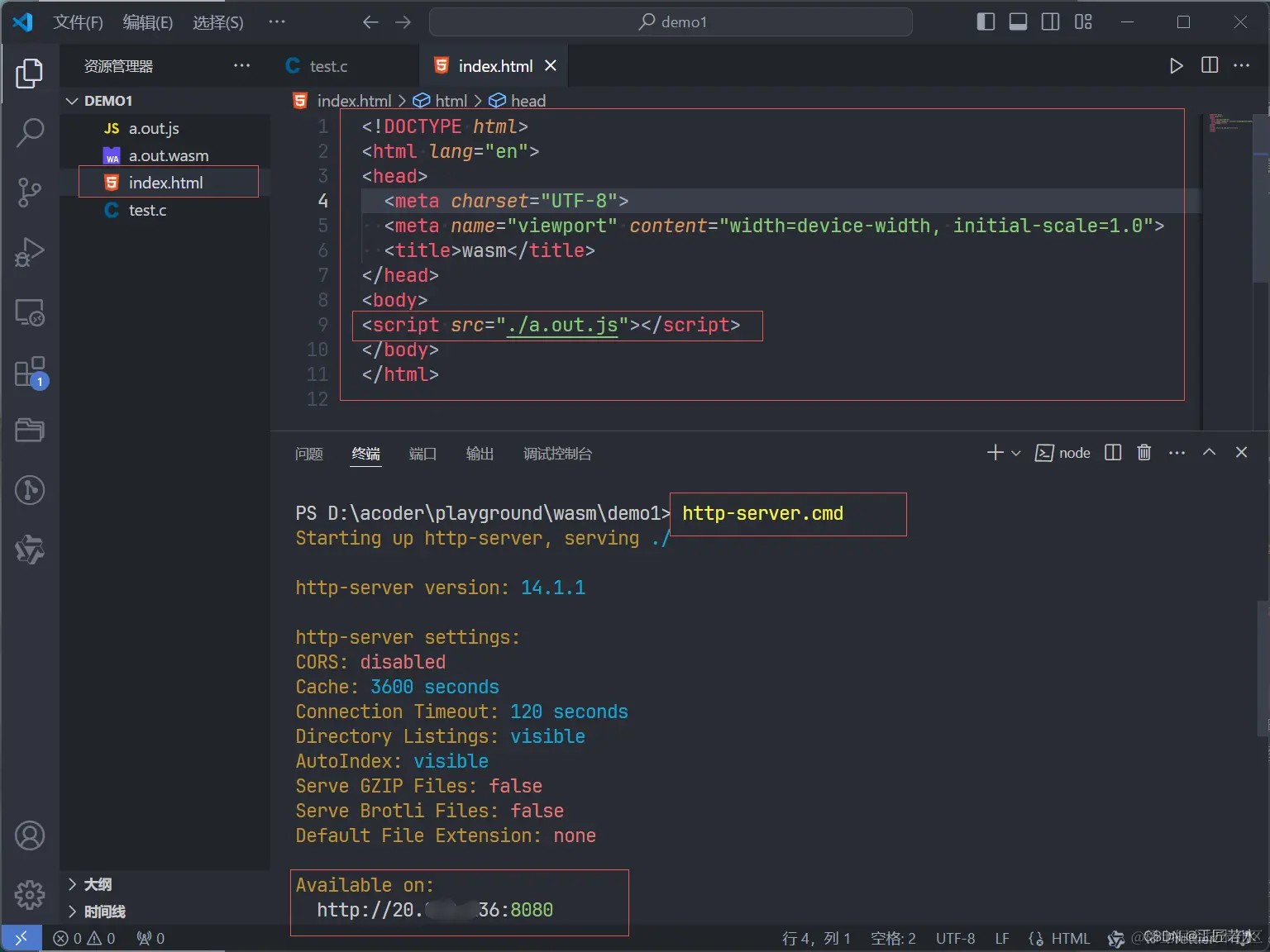Split the editor to the right
Screen dimensions: 1270x952
(x=1210, y=65)
